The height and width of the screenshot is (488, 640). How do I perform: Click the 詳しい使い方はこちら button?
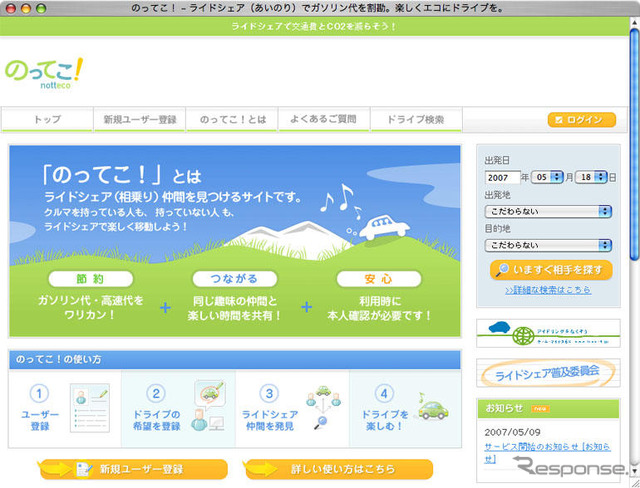pyautogui.click(x=339, y=469)
